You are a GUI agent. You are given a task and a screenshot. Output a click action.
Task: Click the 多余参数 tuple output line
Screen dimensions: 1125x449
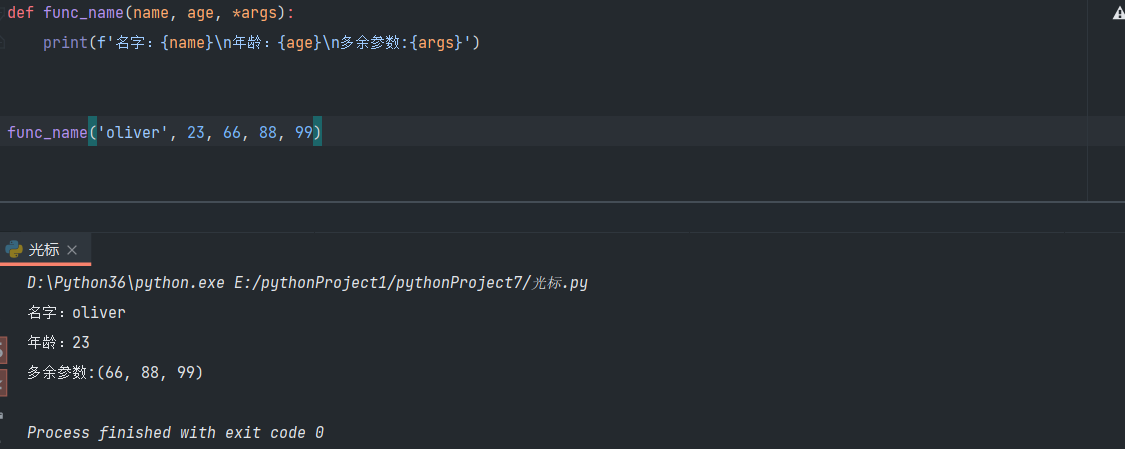[x=115, y=373]
